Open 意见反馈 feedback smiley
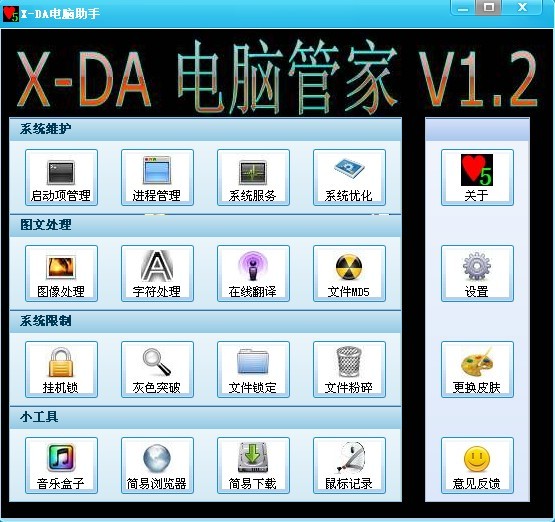Viewport: 555px width, 522px height. 477,465
